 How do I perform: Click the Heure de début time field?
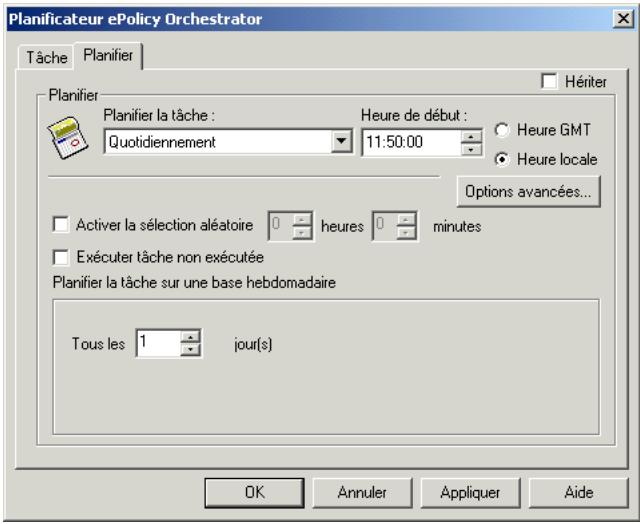411,142
